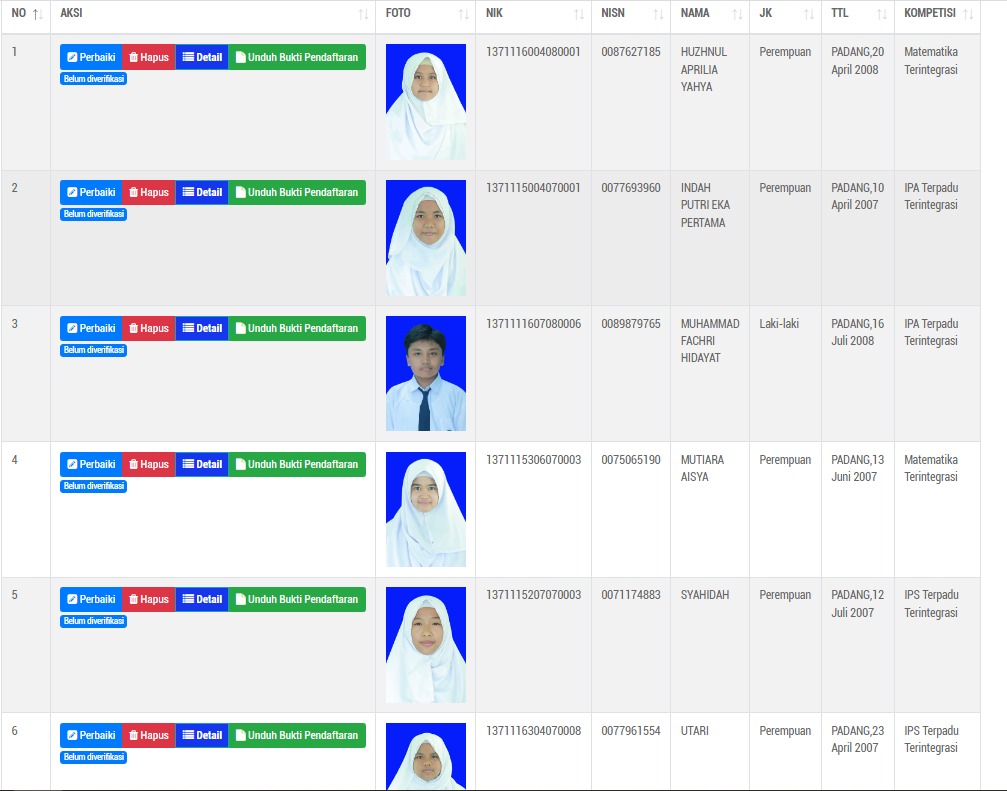Click the list icon for Huzhnul Aprilia's row
Screen dimensions: 1007x791
coord(188,57)
